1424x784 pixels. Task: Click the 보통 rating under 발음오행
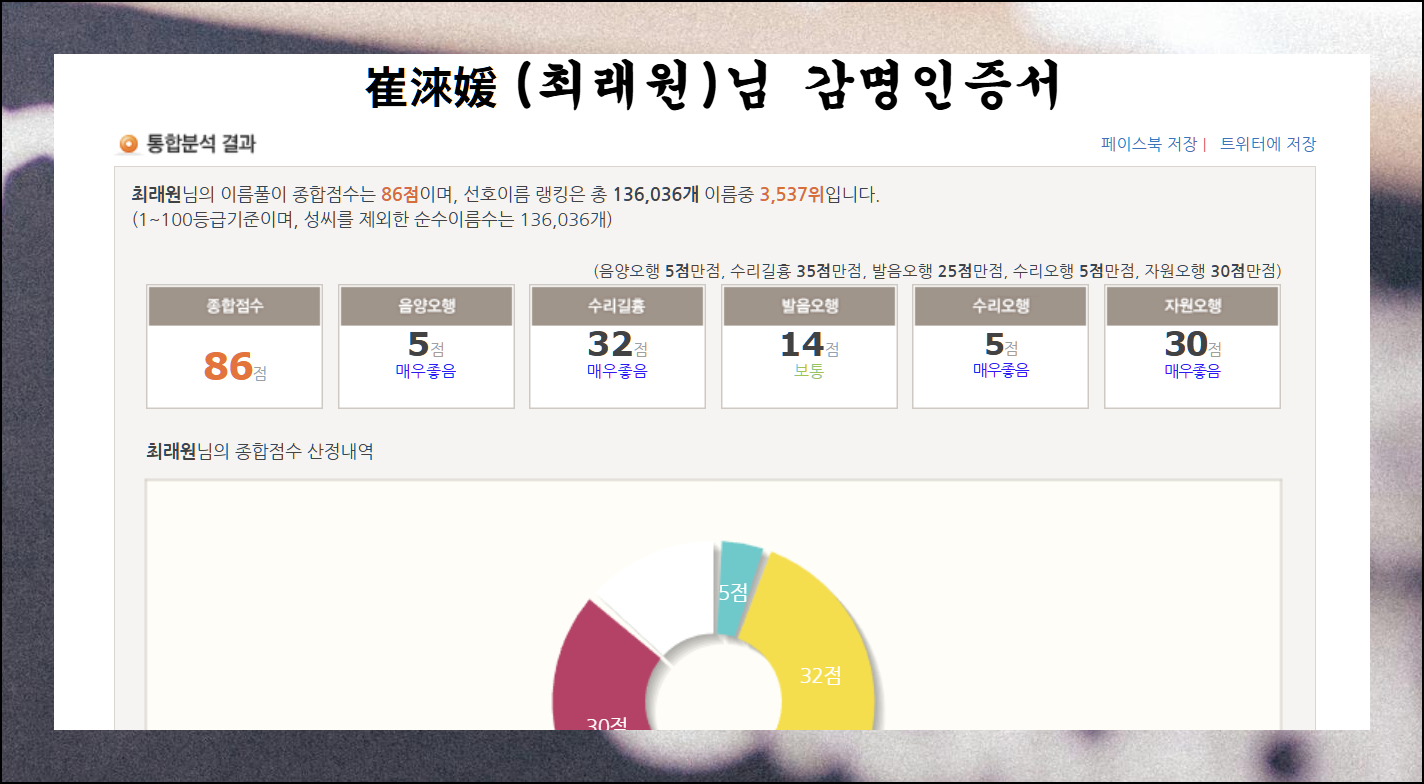click(809, 371)
